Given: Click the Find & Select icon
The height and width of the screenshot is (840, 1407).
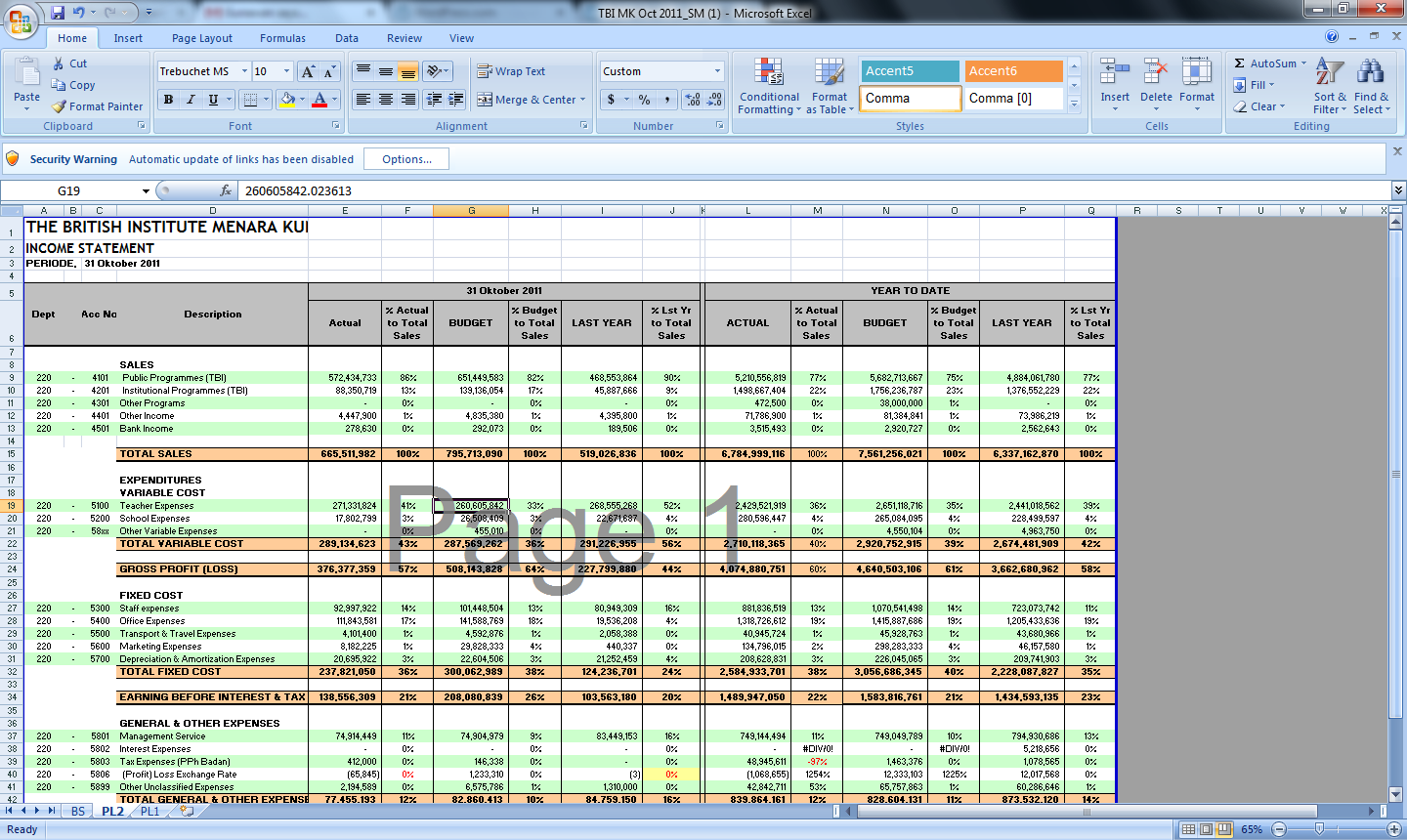Looking at the screenshot, I should click(x=1371, y=86).
